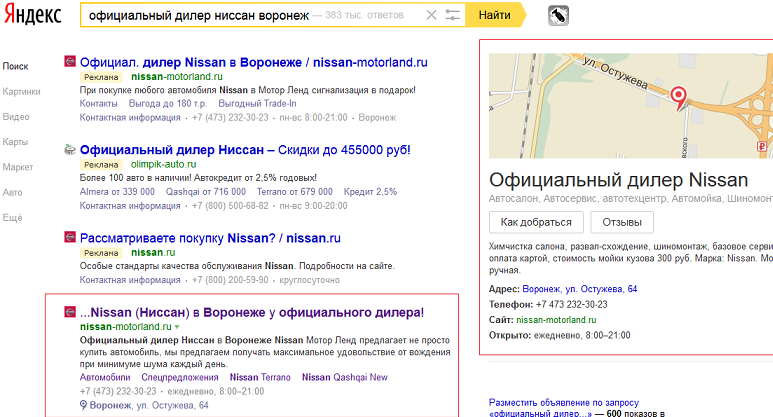This screenshot has height=417, width=773.
Task: Click the Автомобили sitelink
Action: coord(105,377)
